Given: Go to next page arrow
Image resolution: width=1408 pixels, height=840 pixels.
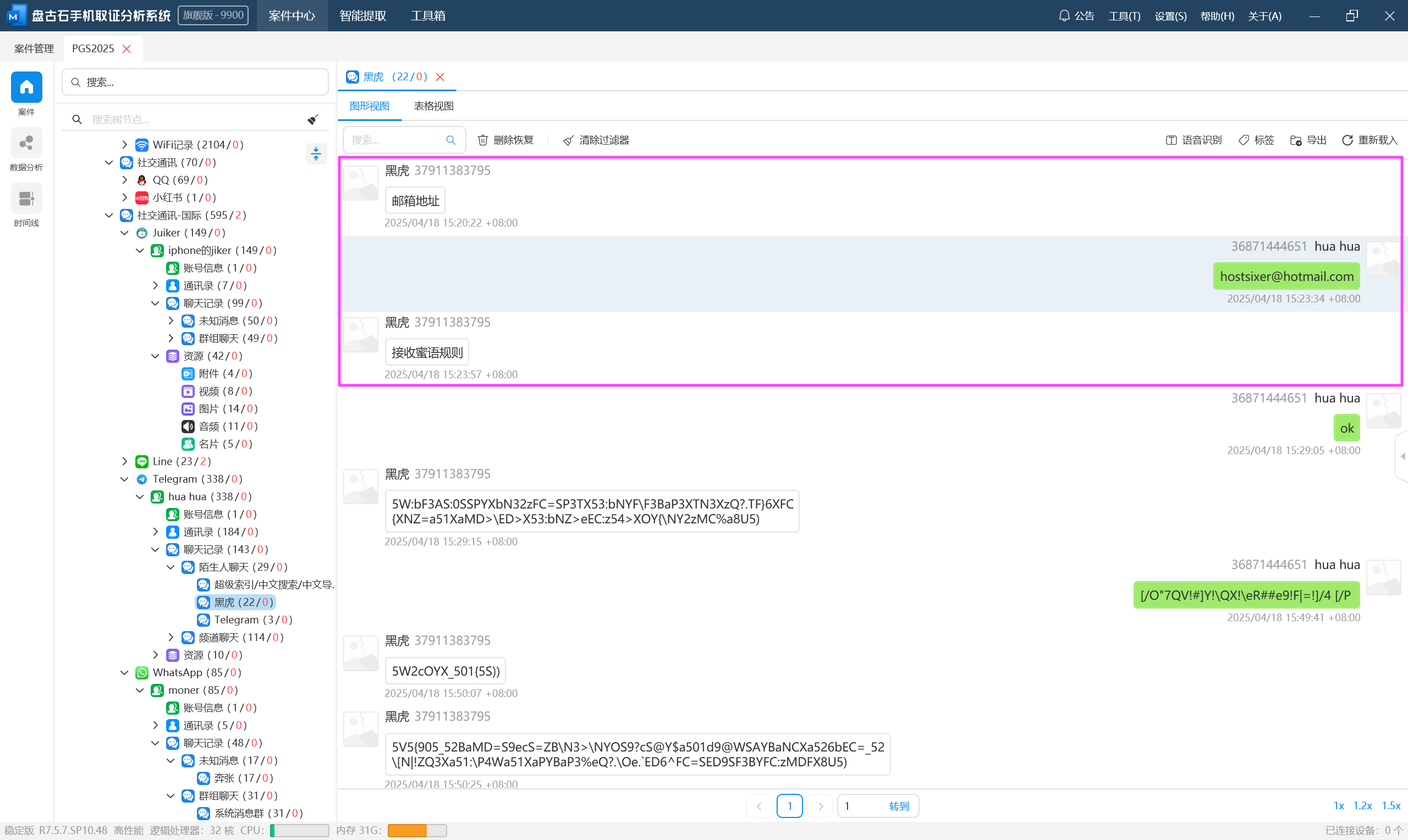Looking at the screenshot, I should [821, 805].
